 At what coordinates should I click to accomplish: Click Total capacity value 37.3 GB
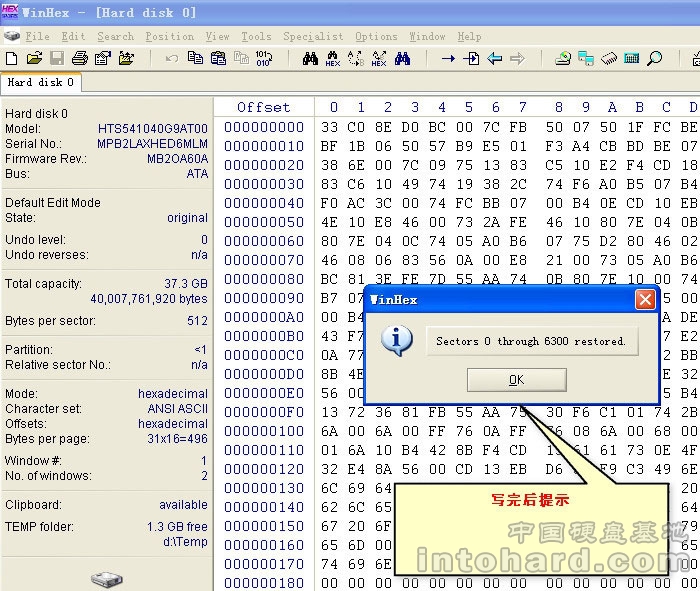coord(186,284)
